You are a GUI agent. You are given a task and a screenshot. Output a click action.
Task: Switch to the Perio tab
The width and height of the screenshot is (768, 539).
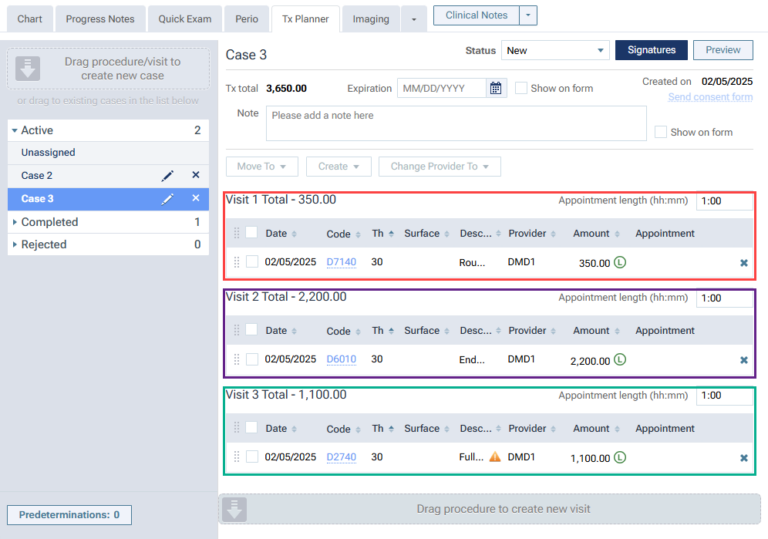point(246,19)
